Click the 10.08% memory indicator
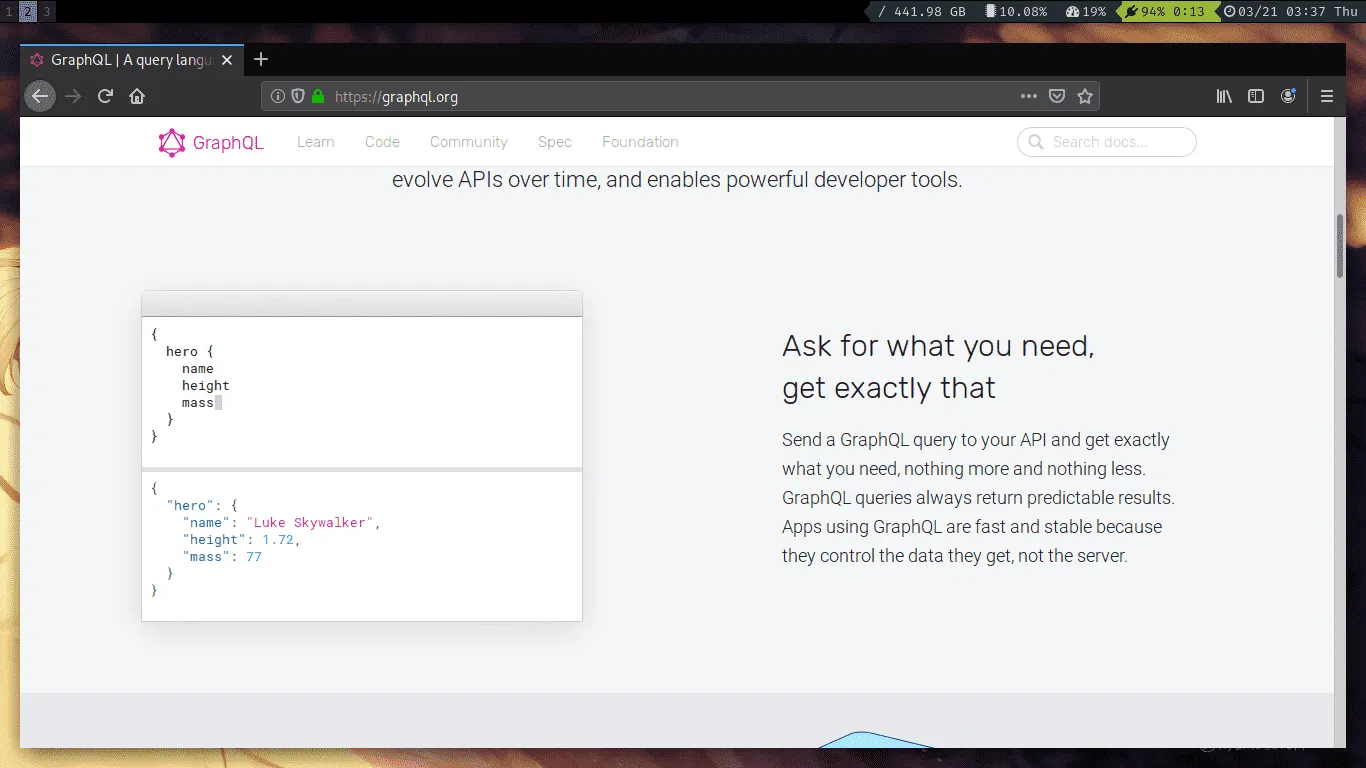 (1016, 11)
